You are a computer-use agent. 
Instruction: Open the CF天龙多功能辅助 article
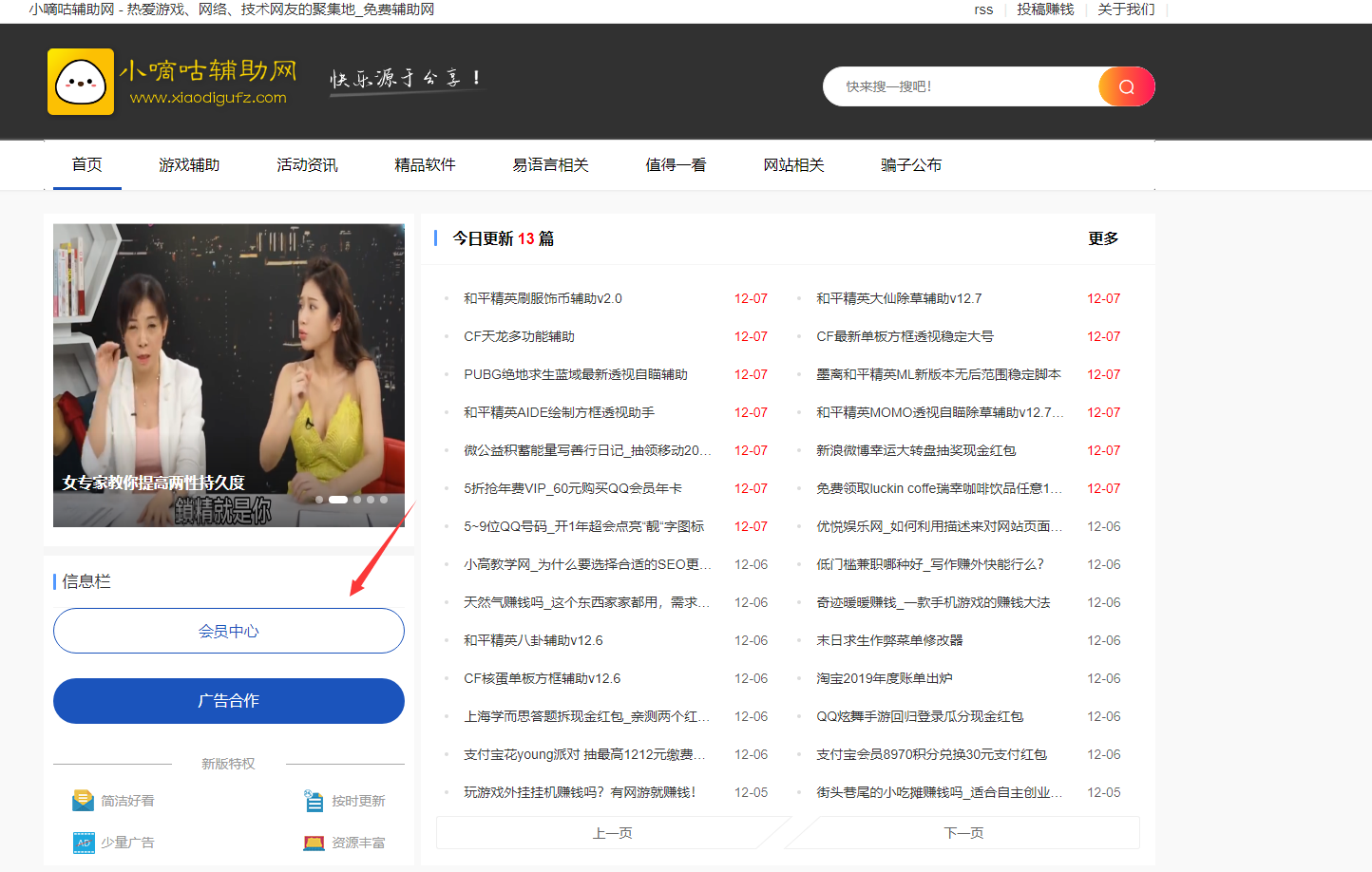[x=519, y=336]
